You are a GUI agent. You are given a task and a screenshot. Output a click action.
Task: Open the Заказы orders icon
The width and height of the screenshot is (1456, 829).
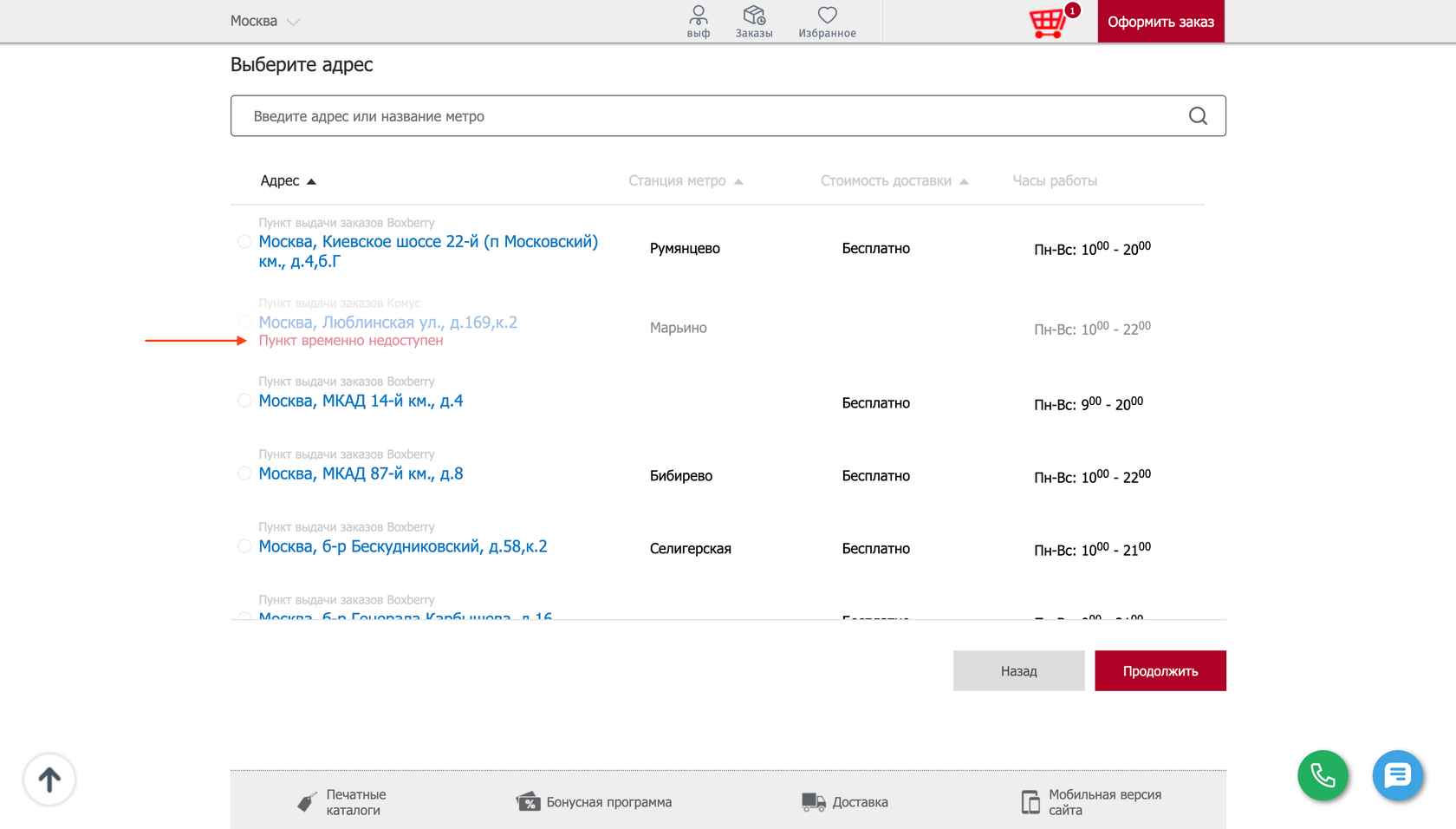tap(754, 16)
